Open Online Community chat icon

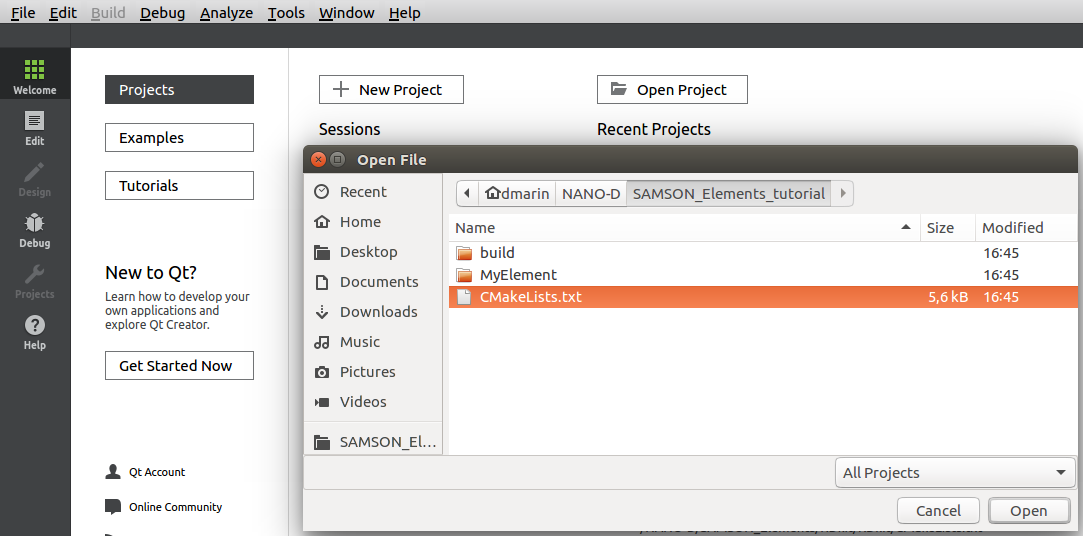(x=113, y=507)
